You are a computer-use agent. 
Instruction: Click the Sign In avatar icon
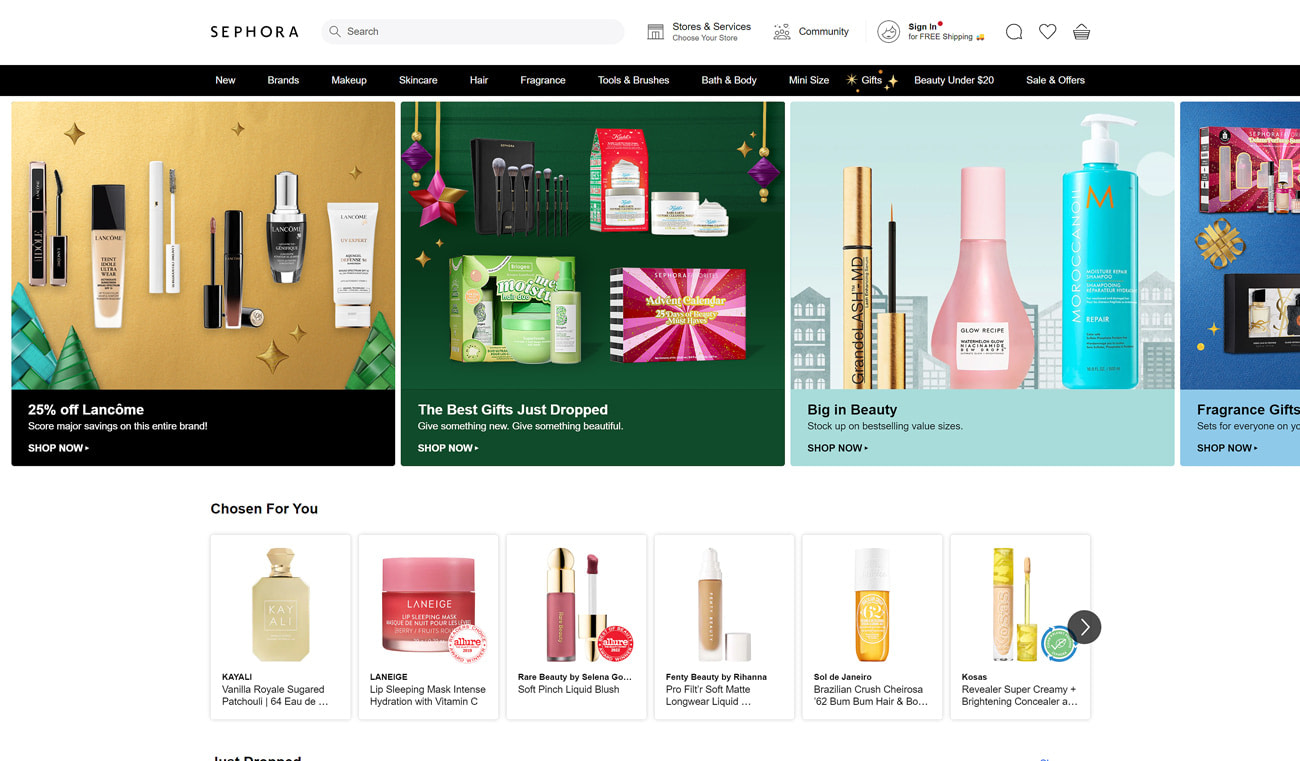pos(888,32)
